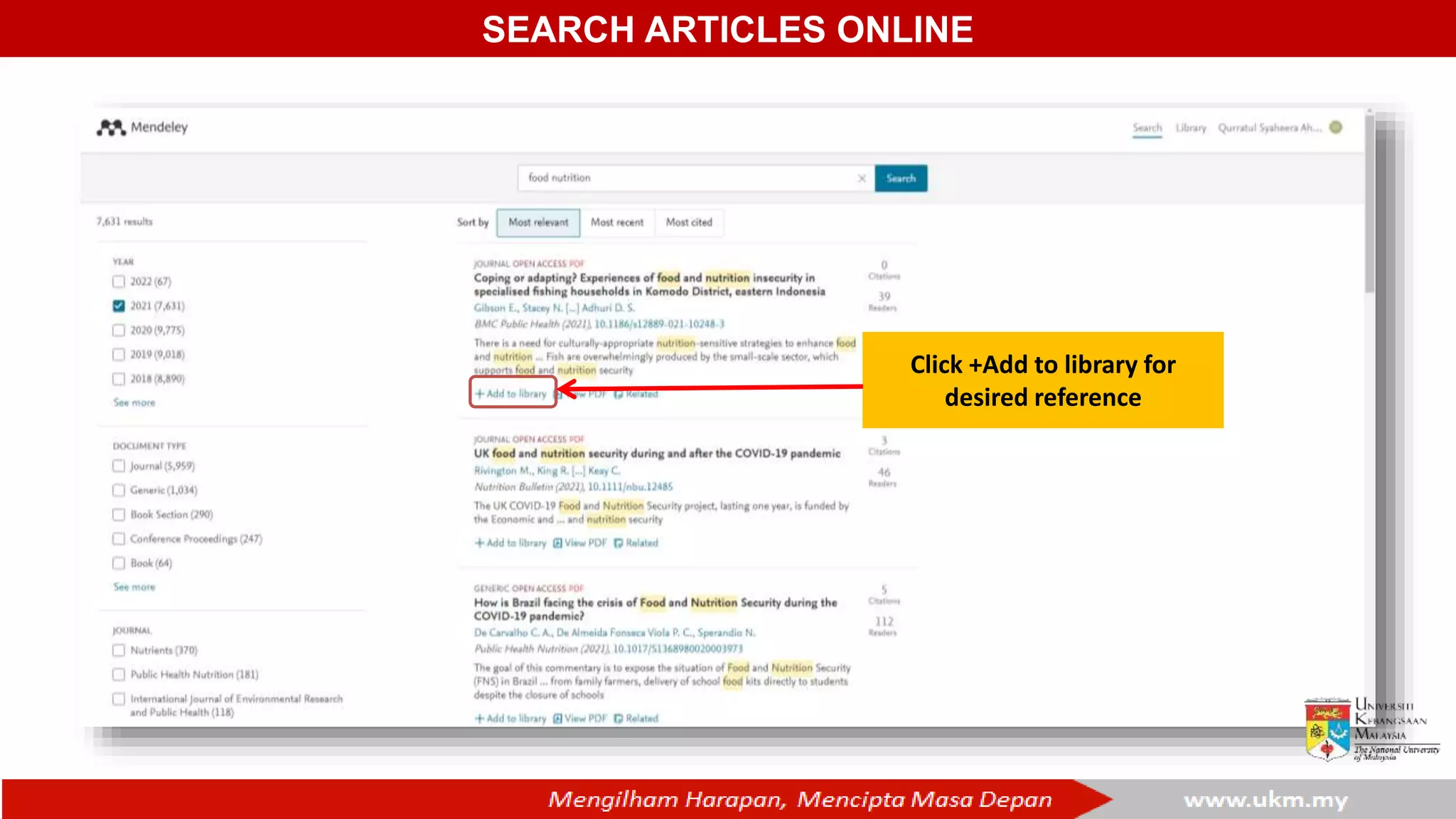Click Add to library for Brazil article
This screenshot has height=819, width=1456.
point(510,719)
